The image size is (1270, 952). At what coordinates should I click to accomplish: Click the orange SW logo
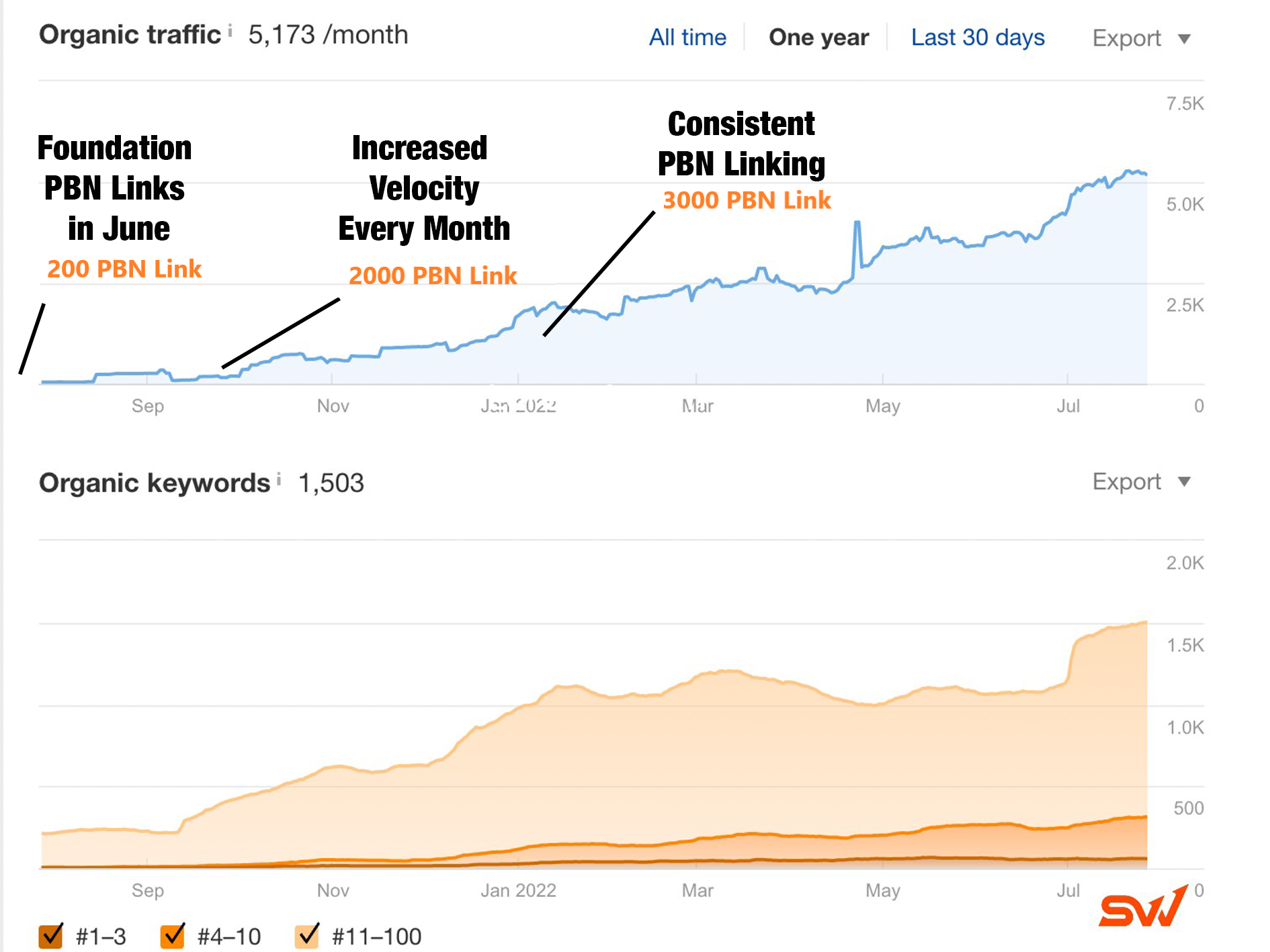point(1142,907)
